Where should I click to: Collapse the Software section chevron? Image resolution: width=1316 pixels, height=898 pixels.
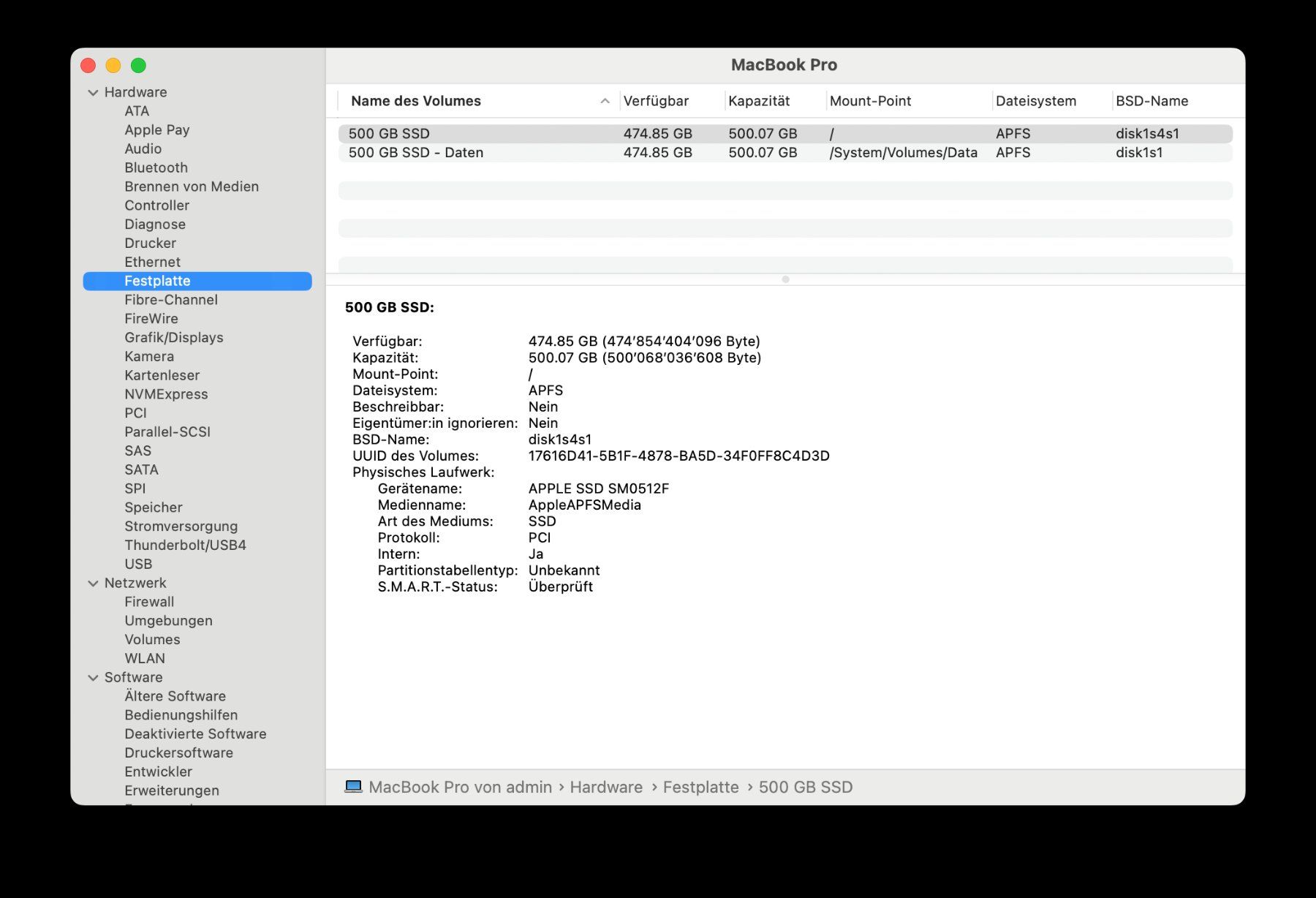click(93, 678)
